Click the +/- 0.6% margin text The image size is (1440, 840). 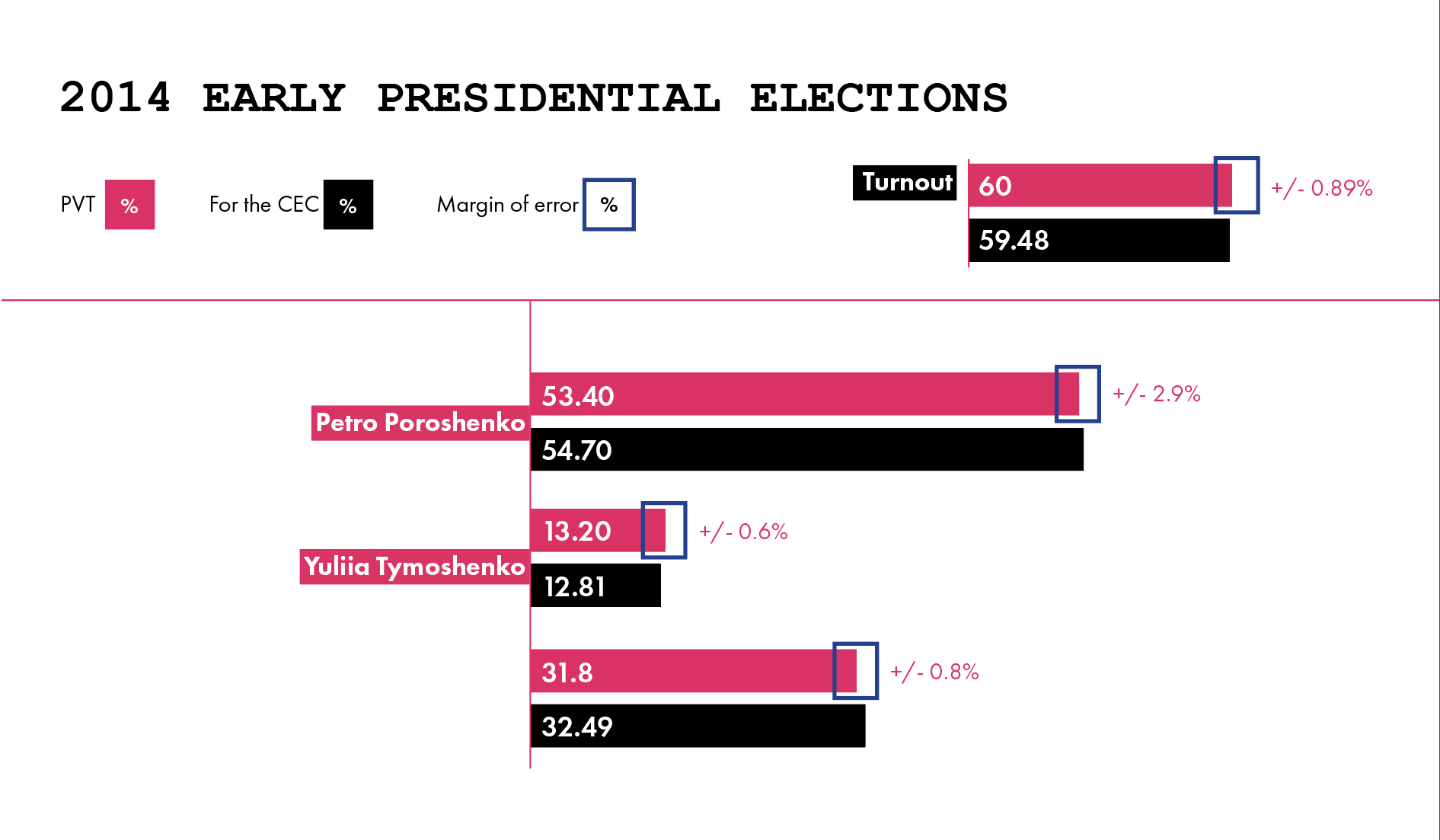tap(742, 532)
